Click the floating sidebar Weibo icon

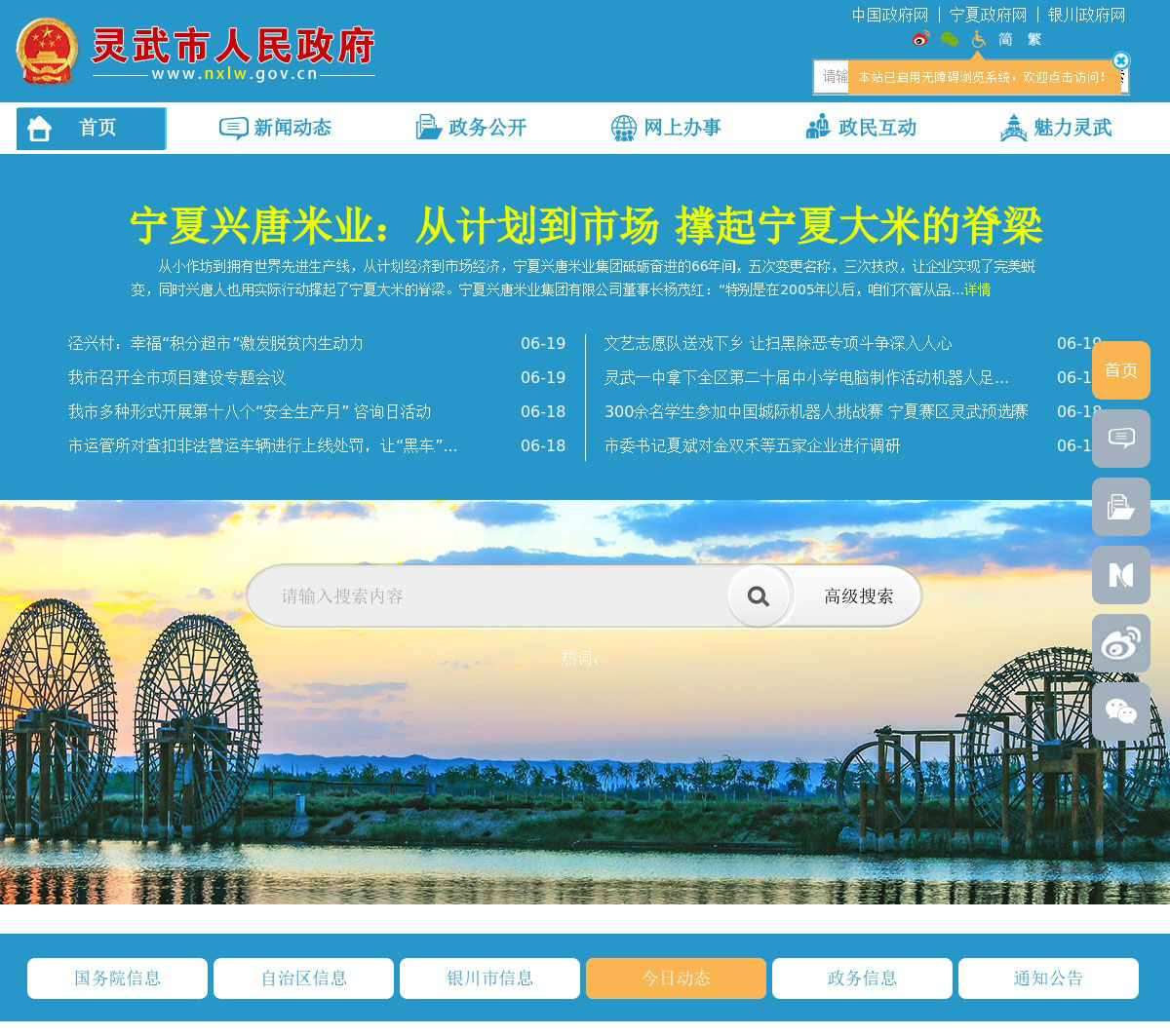1121,643
